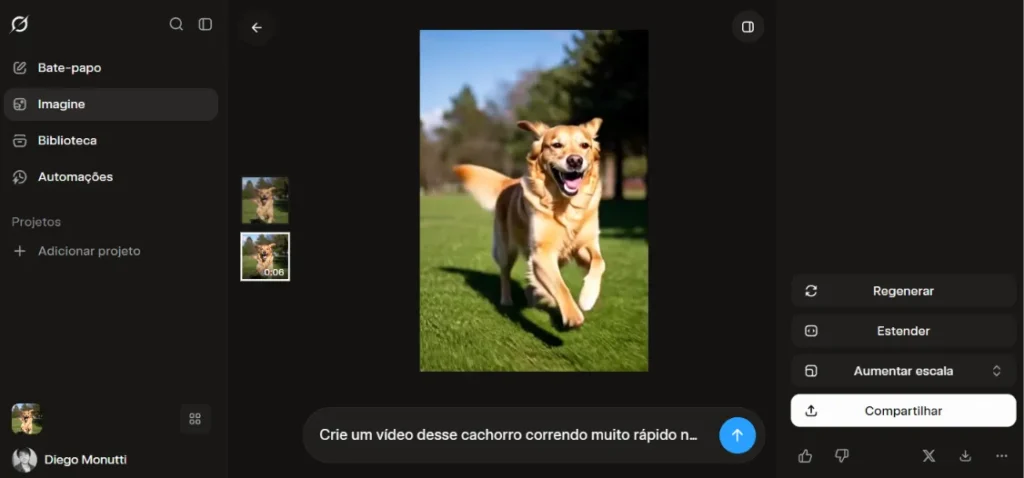Image resolution: width=1024 pixels, height=478 pixels.
Task: Click the Compartilhar button
Action: point(903,411)
